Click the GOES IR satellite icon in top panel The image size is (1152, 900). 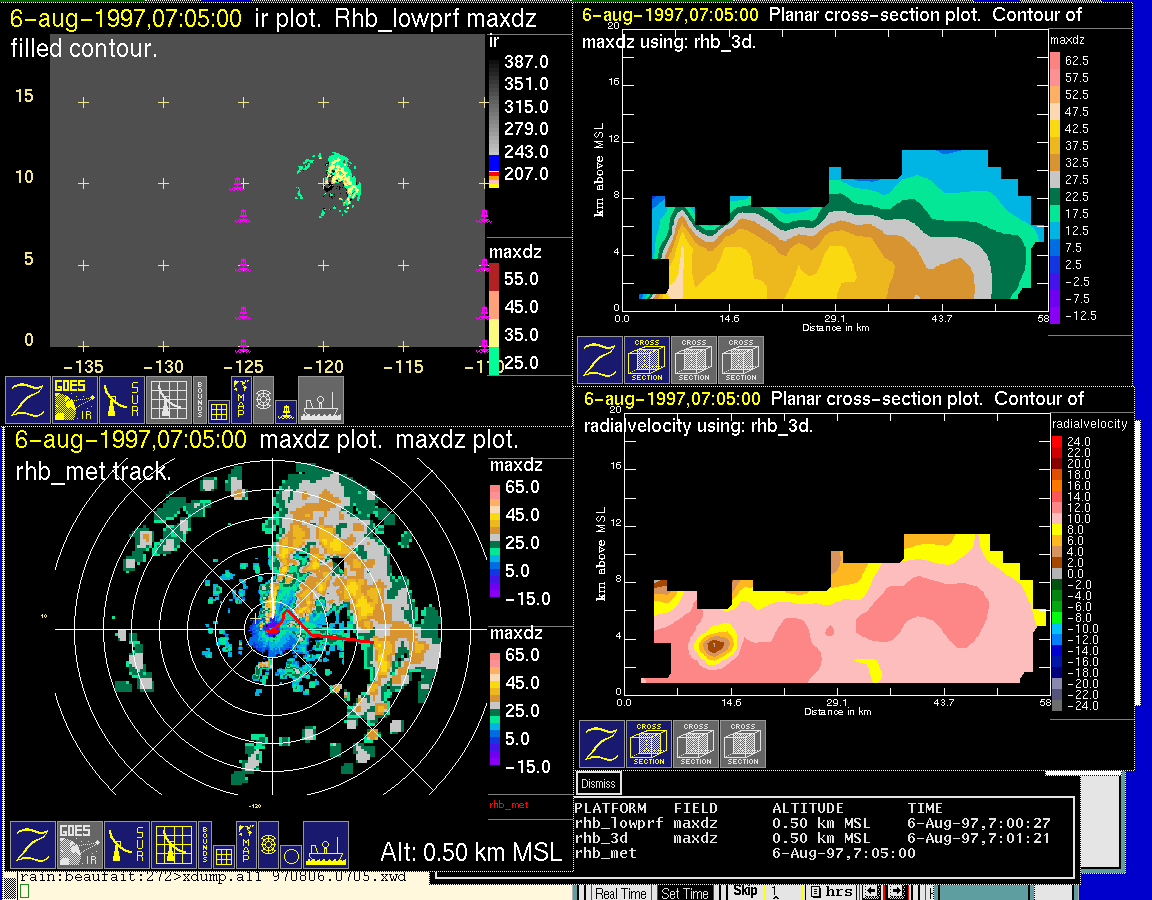tap(74, 400)
